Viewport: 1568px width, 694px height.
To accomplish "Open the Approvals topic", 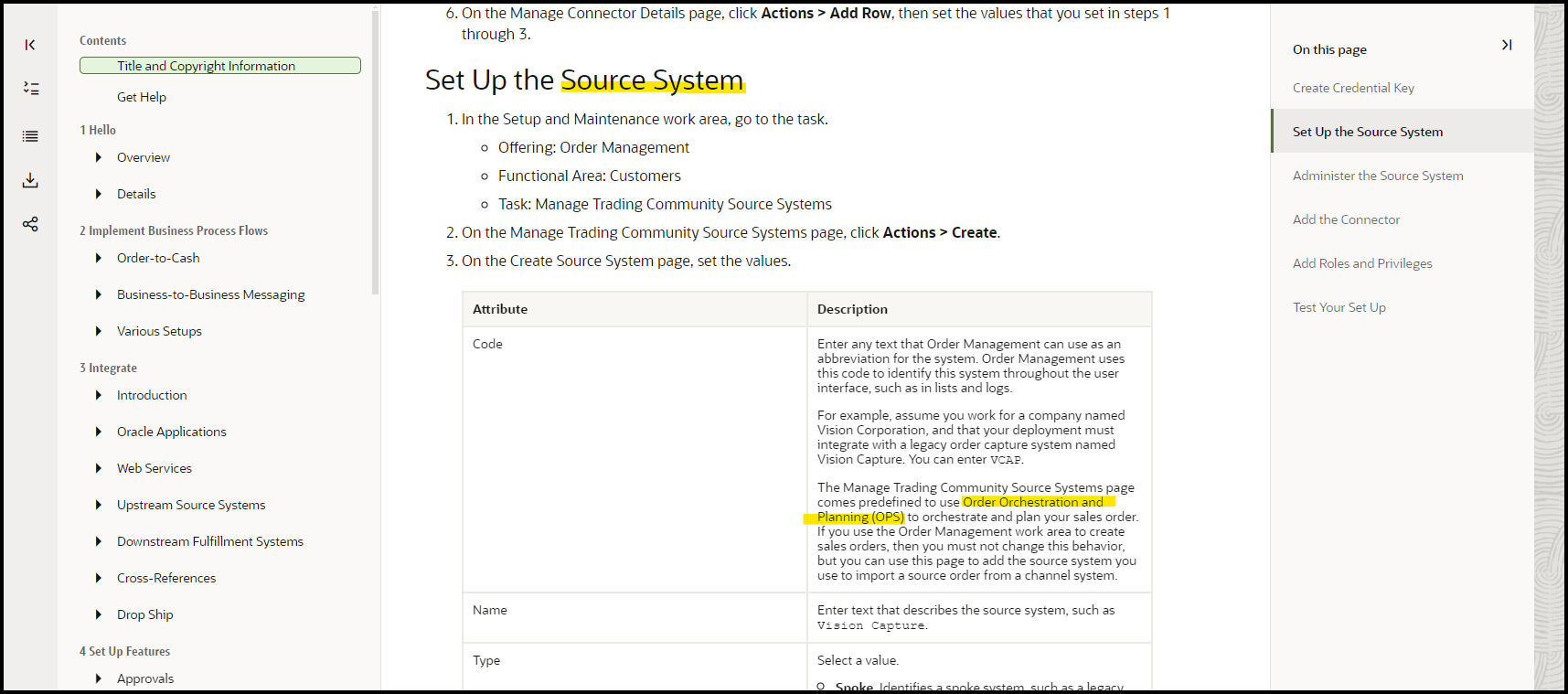I will click(145, 678).
